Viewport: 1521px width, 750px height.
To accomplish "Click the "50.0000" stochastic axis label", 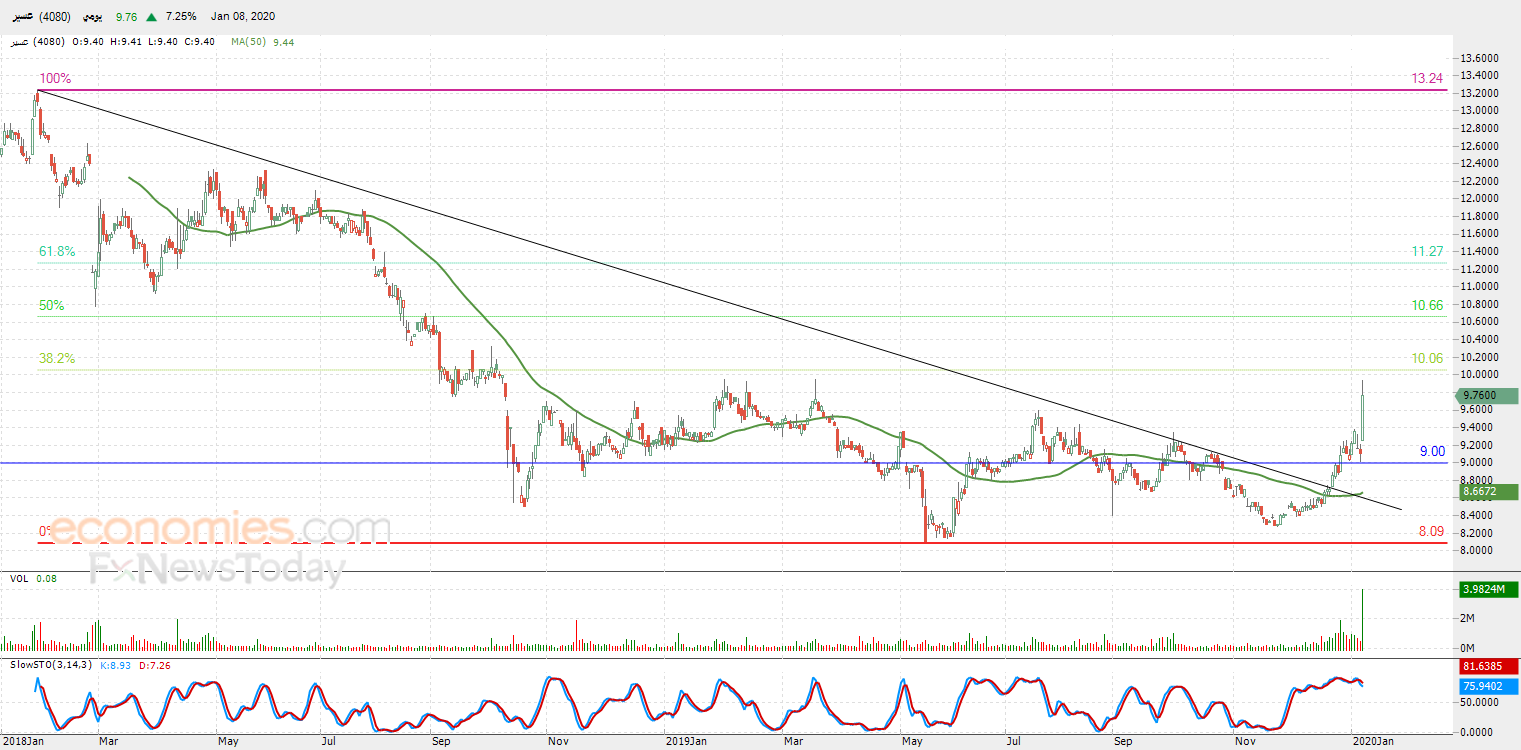I will [1478, 704].
